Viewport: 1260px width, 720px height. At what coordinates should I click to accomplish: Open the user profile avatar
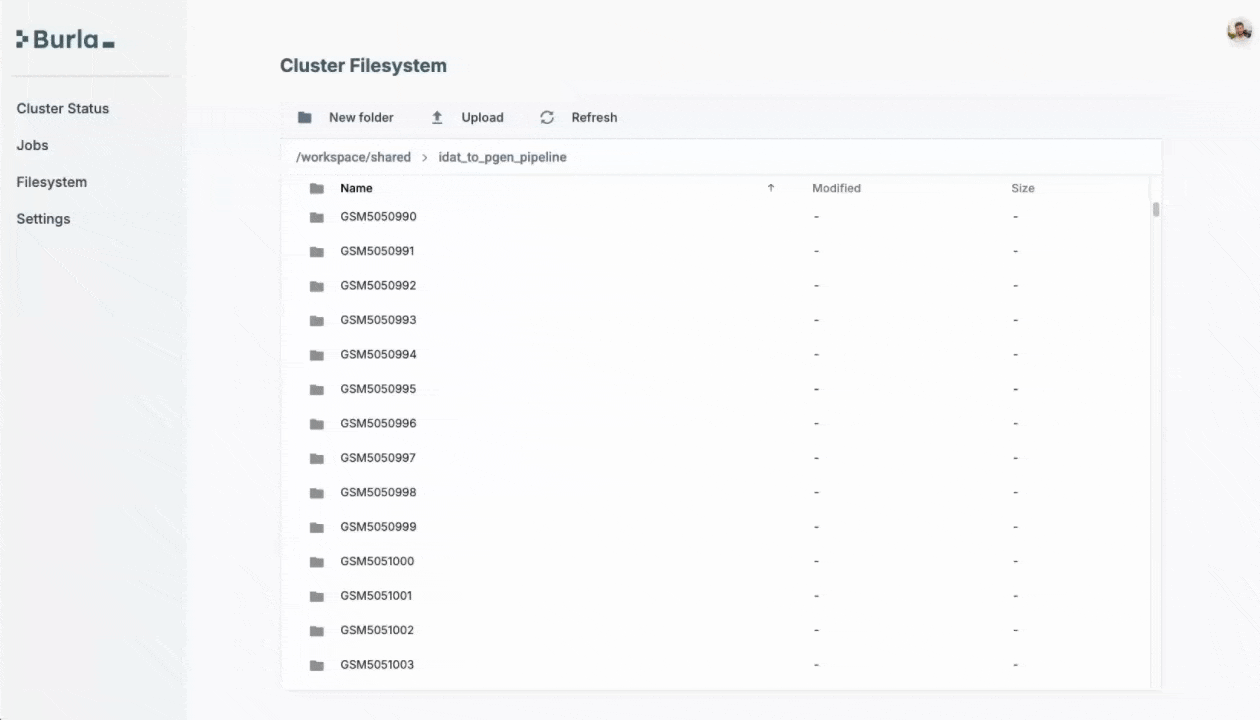[x=1239, y=31]
